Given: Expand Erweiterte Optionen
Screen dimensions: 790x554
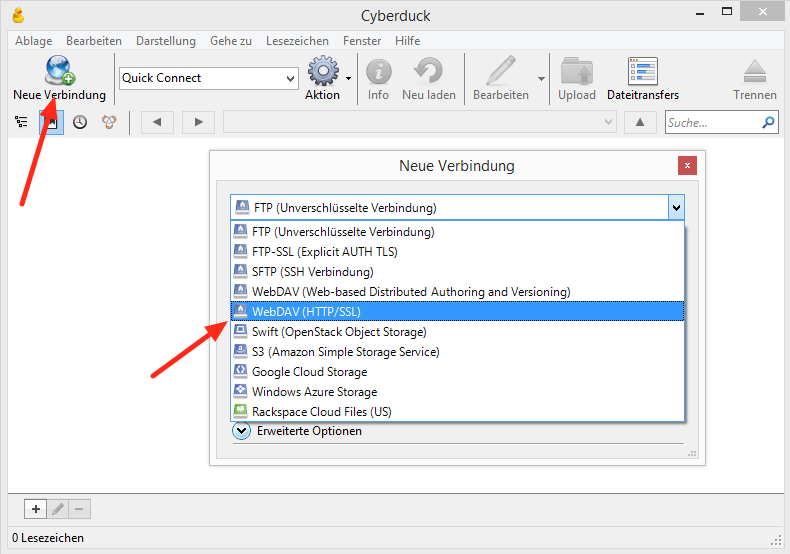Looking at the screenshot, I should click(x=241, y=431).
